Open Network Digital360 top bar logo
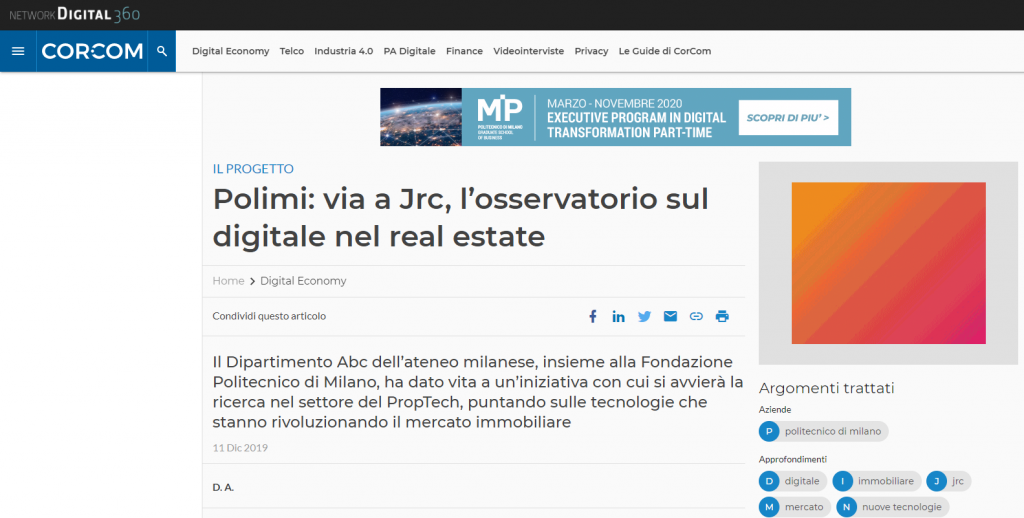Screen dimensions: 1024x518 (75, 14)
